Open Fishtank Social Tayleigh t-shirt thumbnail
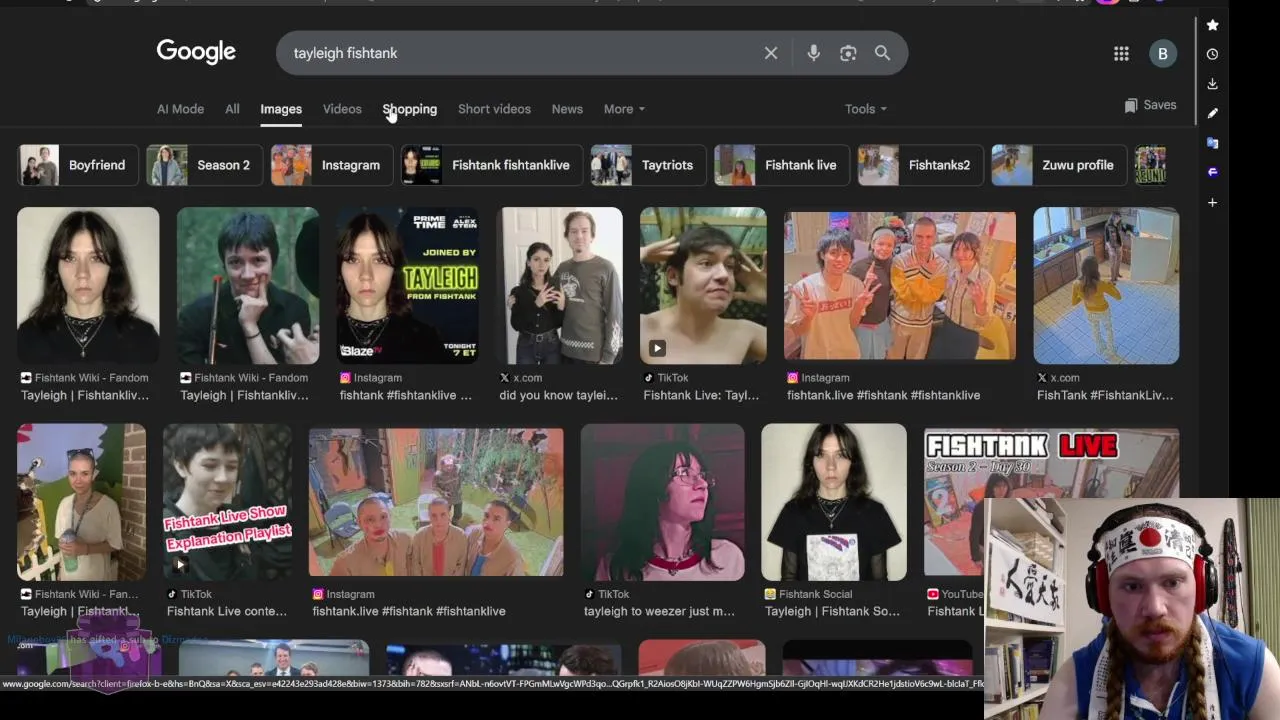The height and width of the screenshot is (720, 1280). (x=834, y=502)
